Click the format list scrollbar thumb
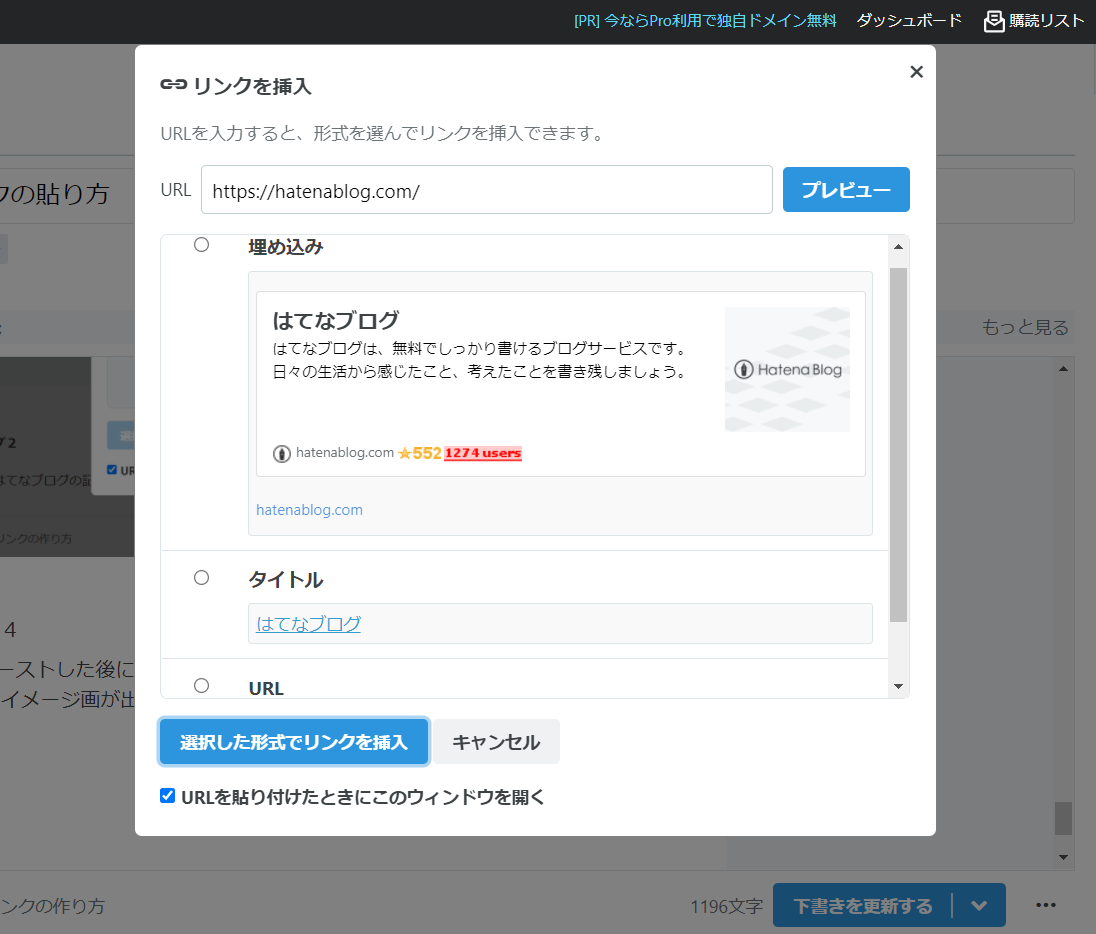 pyautogui.click(x=898, y=445)
